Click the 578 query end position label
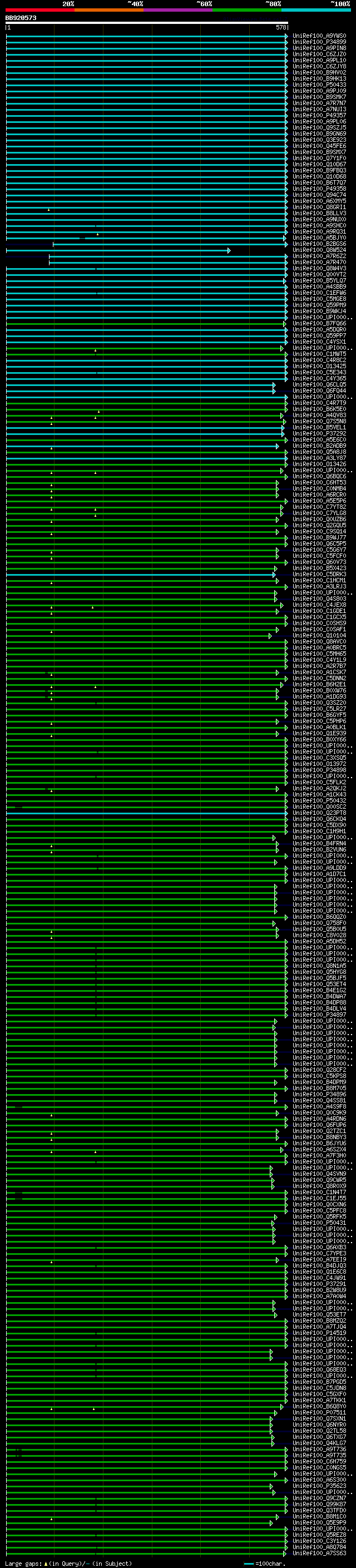This screenshot has height=1568, width=356. (x=280, y=27)
